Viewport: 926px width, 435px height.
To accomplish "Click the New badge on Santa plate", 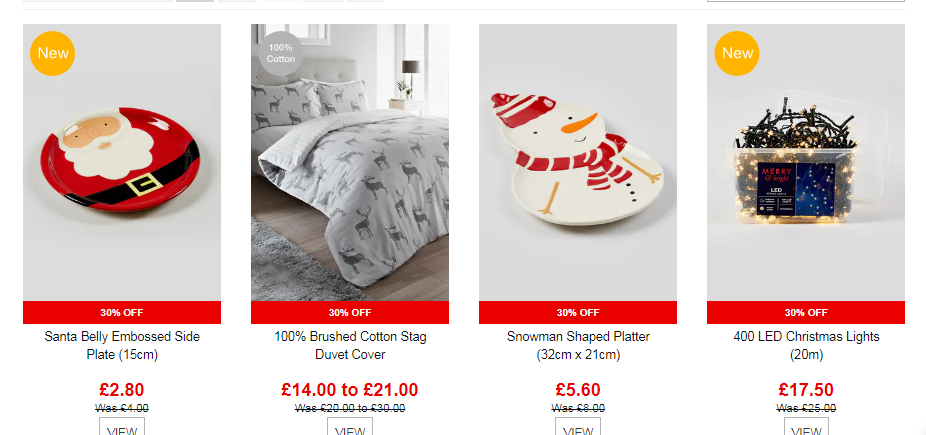I will [53, 53].
